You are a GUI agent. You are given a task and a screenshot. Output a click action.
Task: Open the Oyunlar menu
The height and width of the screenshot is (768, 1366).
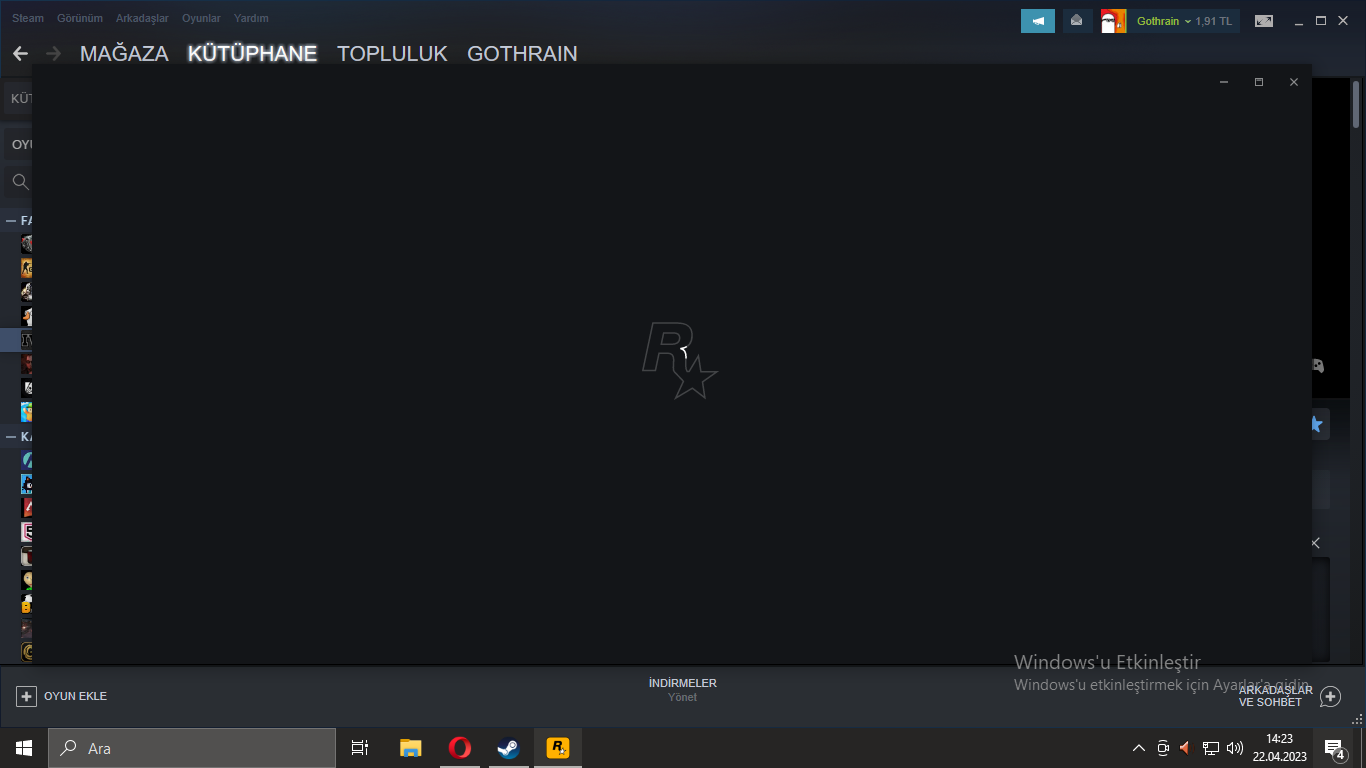pyautogui.click(x=201, y=18)
